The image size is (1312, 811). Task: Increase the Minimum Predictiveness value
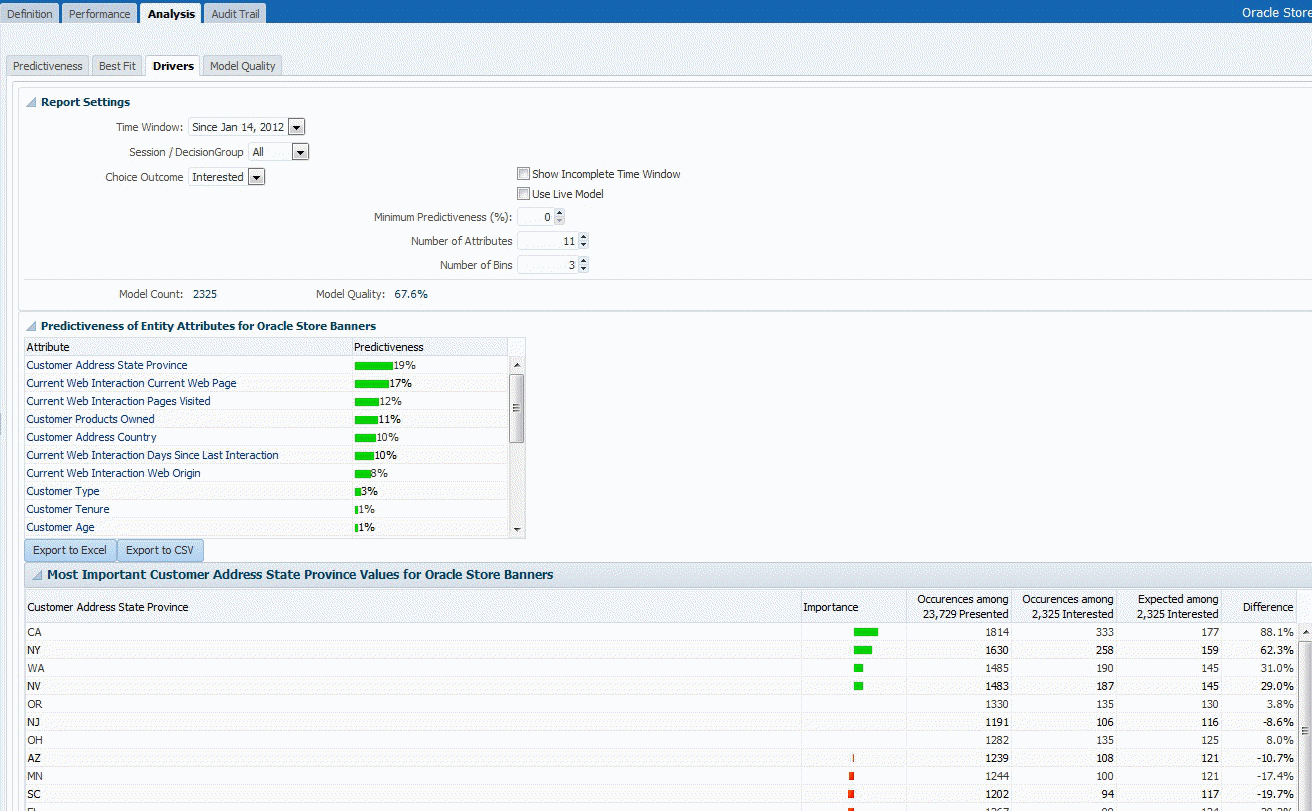[559, 213]
